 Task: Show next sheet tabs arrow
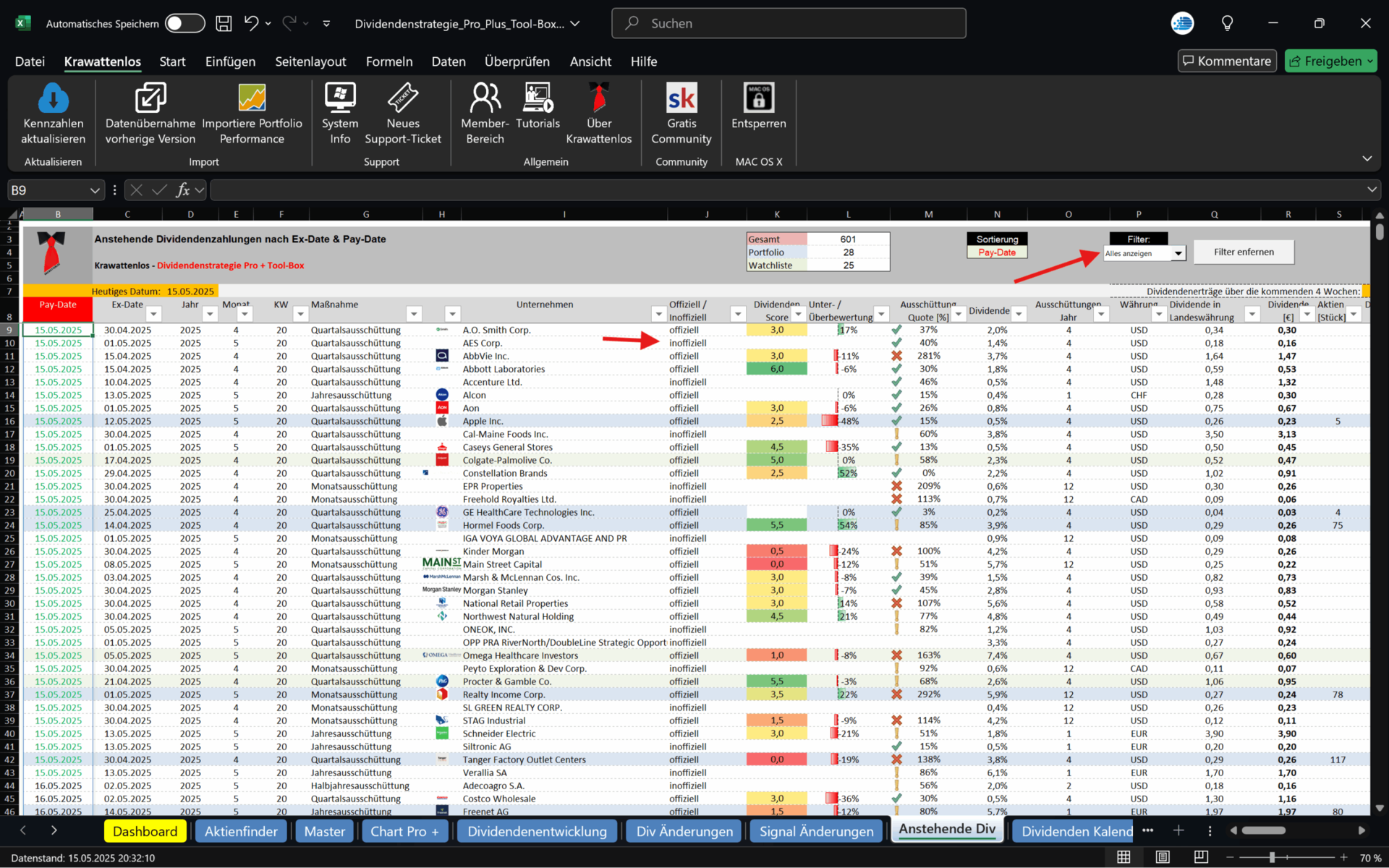(54, 830)
